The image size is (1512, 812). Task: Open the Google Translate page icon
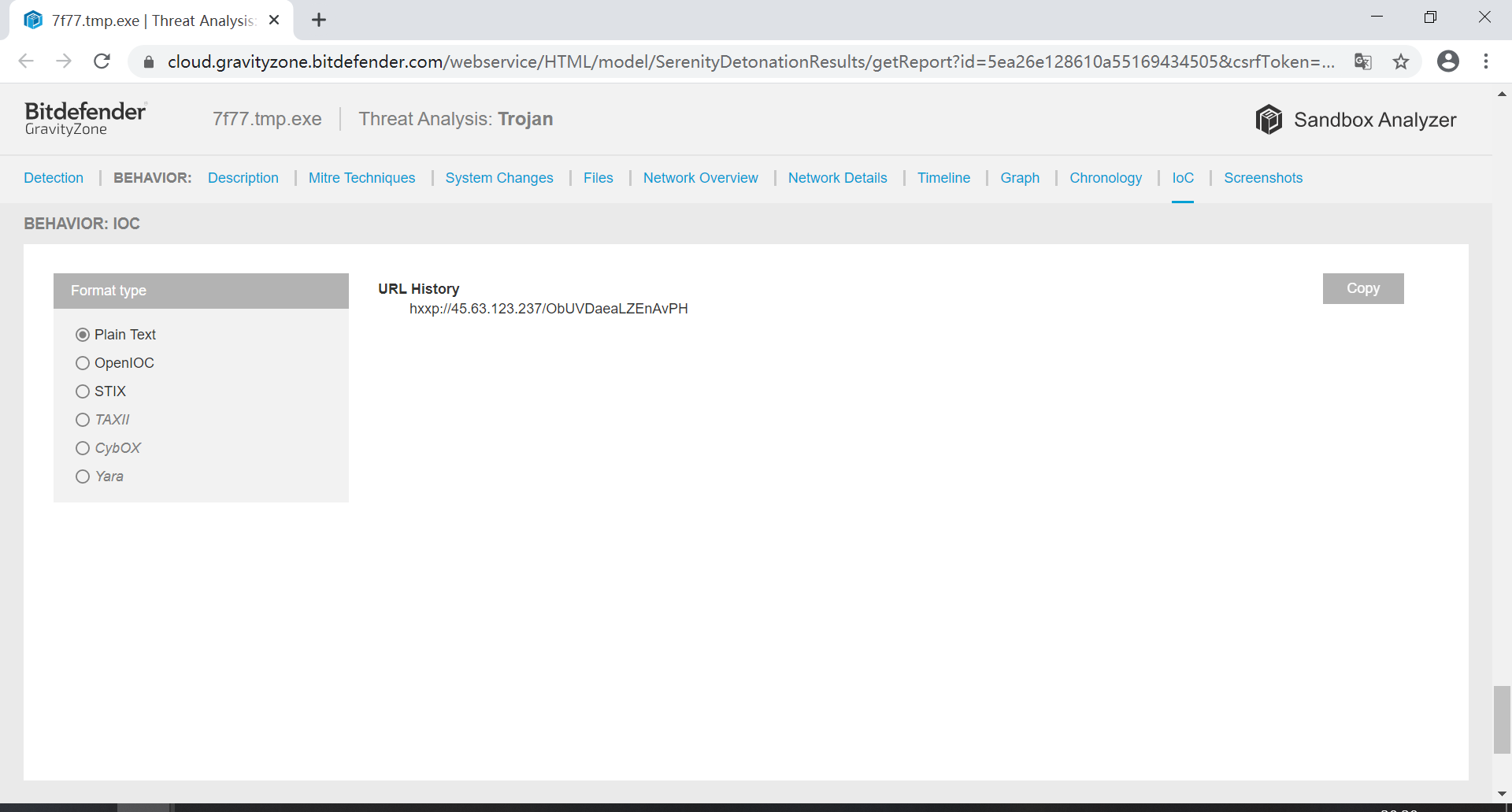coord(1363,61)
